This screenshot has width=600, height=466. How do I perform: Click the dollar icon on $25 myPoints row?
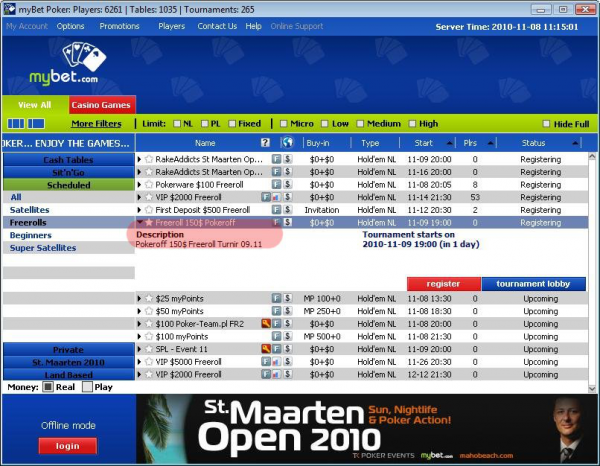click(288, 298)
